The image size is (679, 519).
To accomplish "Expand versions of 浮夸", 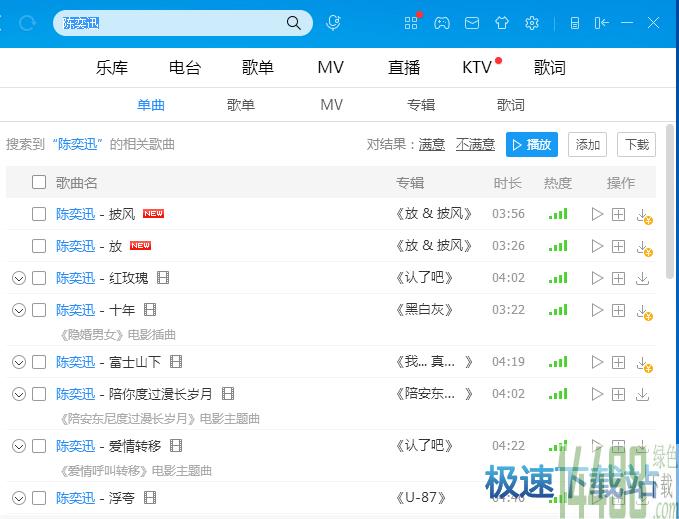I will coord(19,498).
